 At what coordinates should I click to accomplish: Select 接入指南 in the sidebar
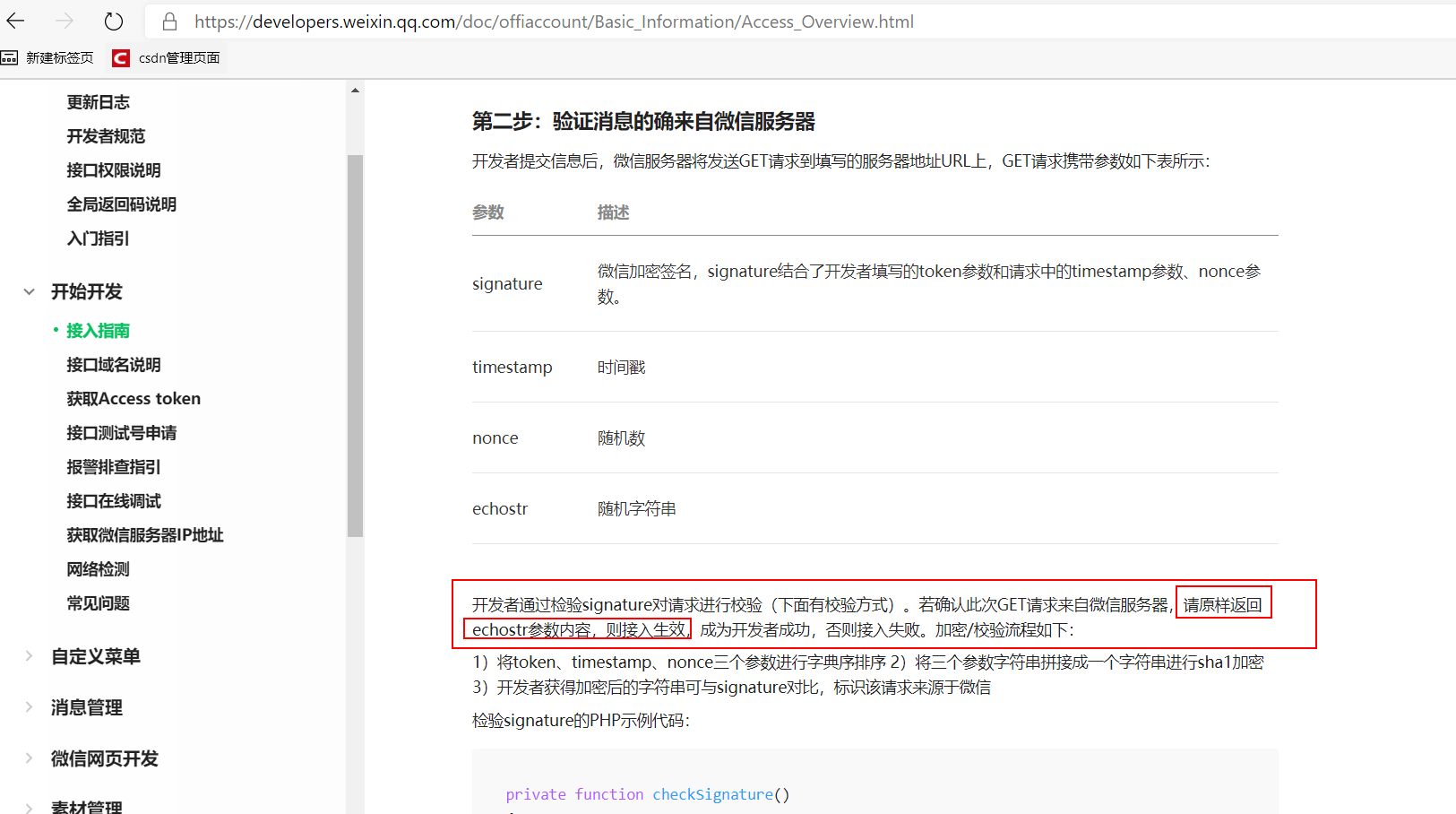pos(98,330)
